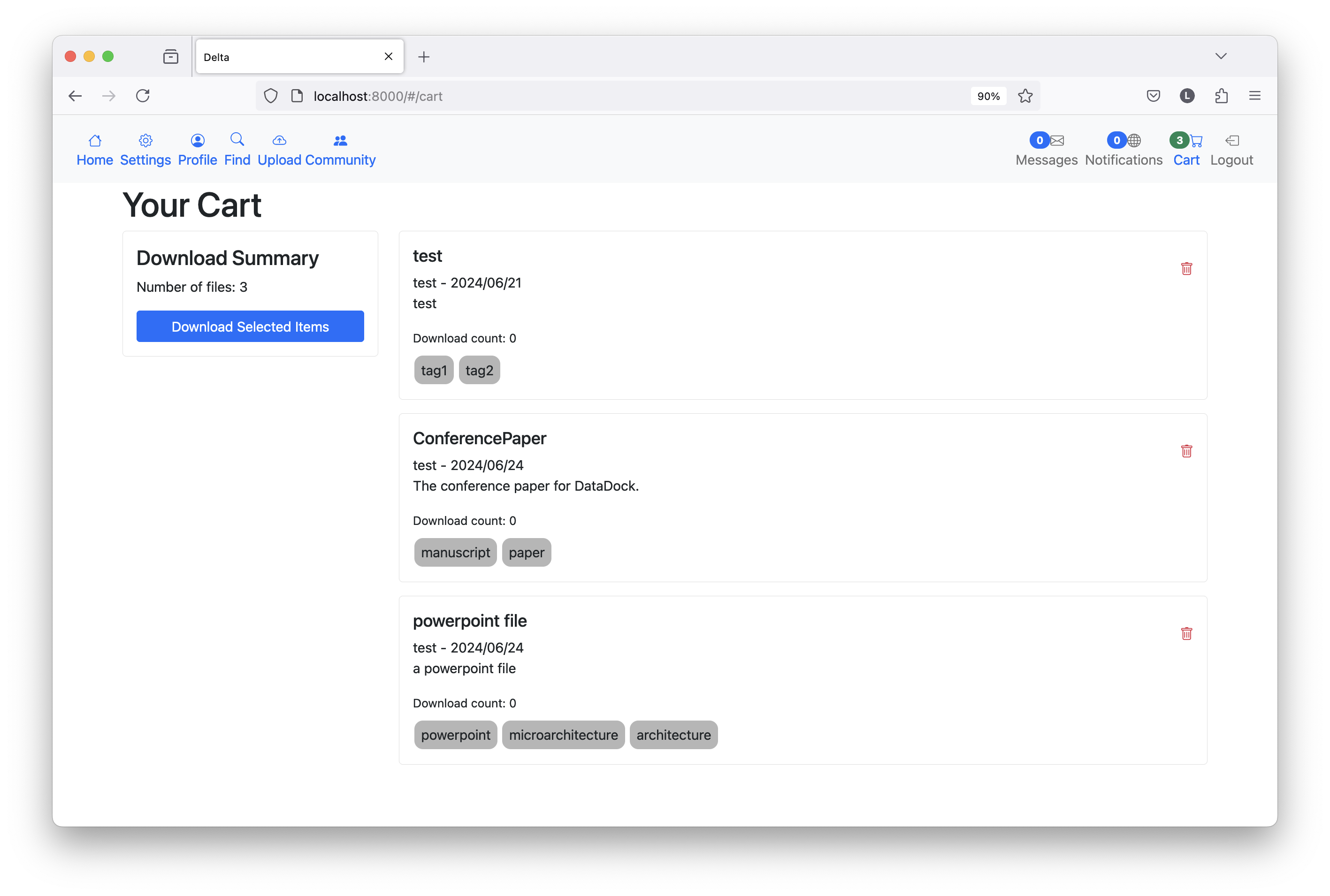Open Upload section icon
The width and height of the screenshot is (1330, 896).
[x=278, y=140]
